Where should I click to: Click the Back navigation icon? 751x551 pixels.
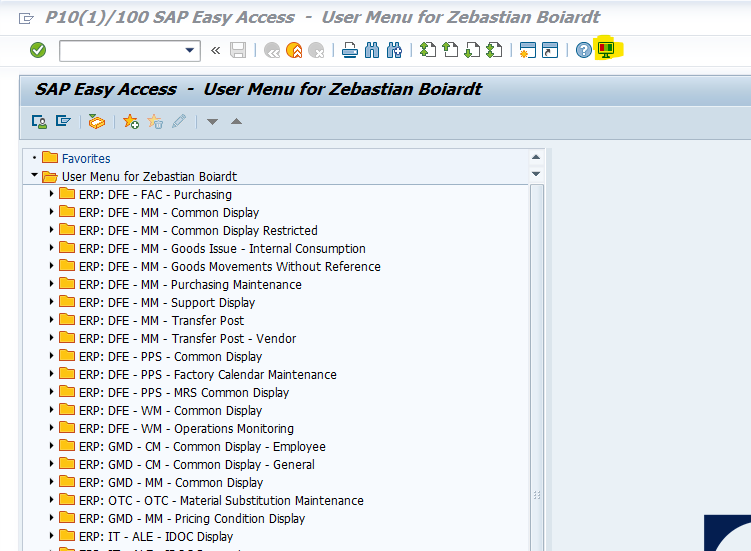point(272,50)
